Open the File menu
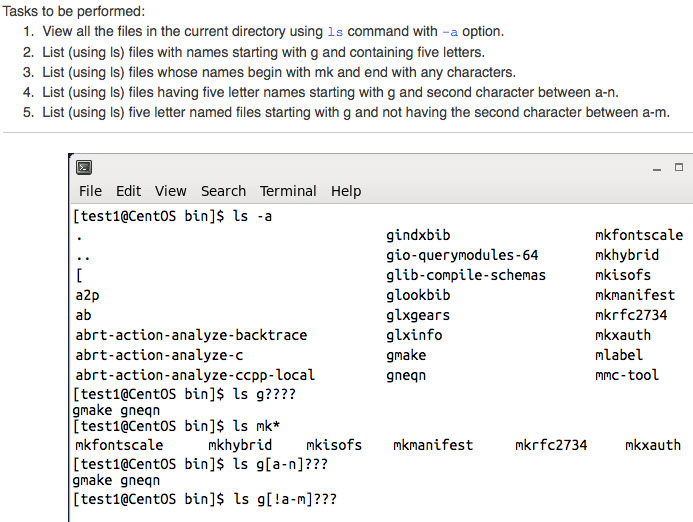 (x=90, y=191)
